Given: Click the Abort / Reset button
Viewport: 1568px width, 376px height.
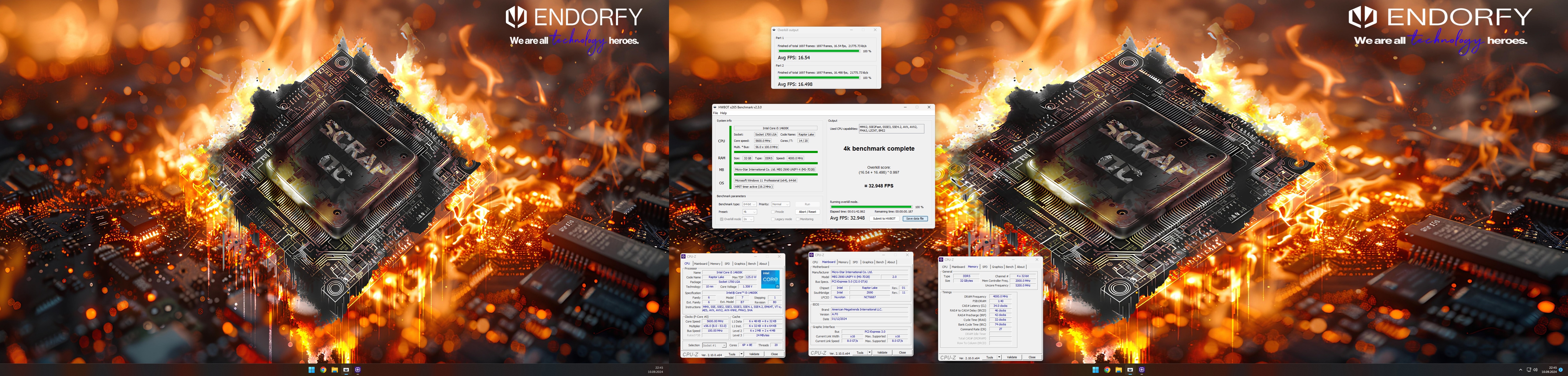Looking at the screenshot, I should pos(807,212).
